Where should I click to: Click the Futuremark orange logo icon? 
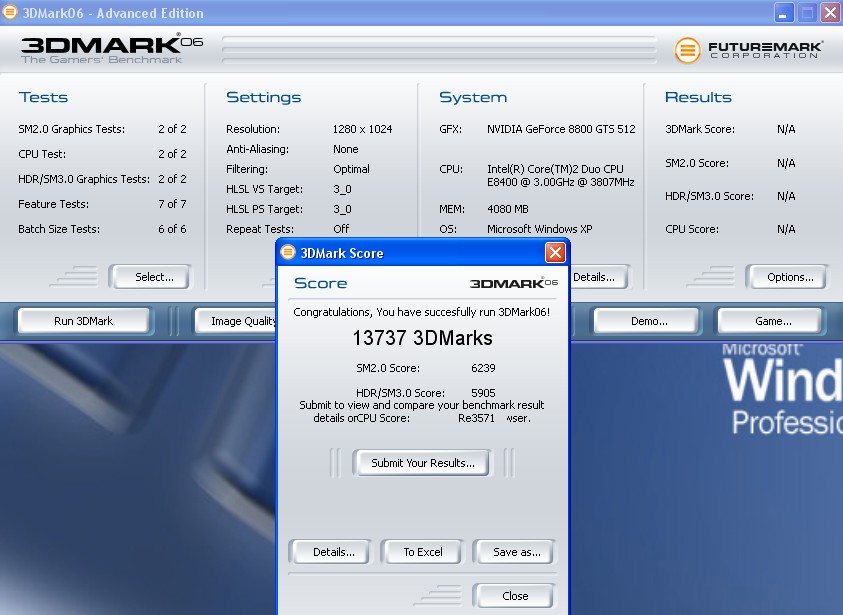(688, 51)
